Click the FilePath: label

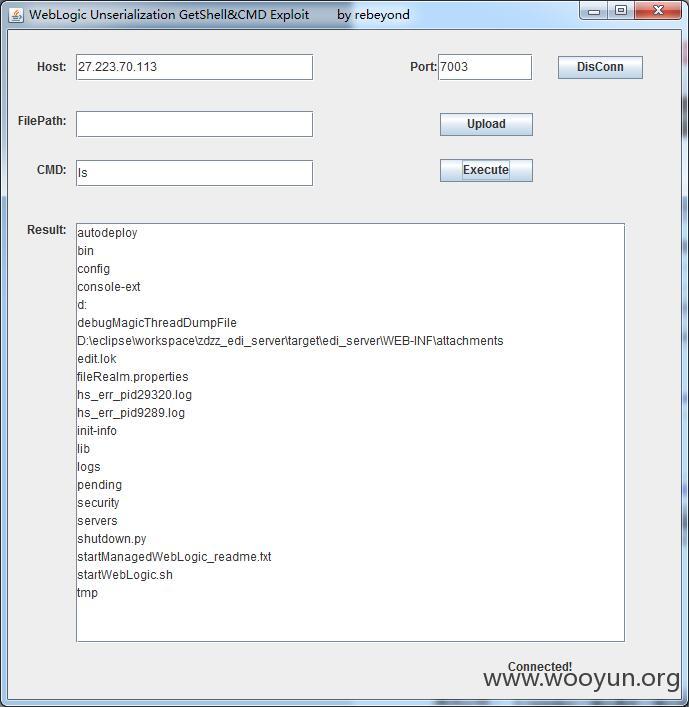(x=42, y=121)
